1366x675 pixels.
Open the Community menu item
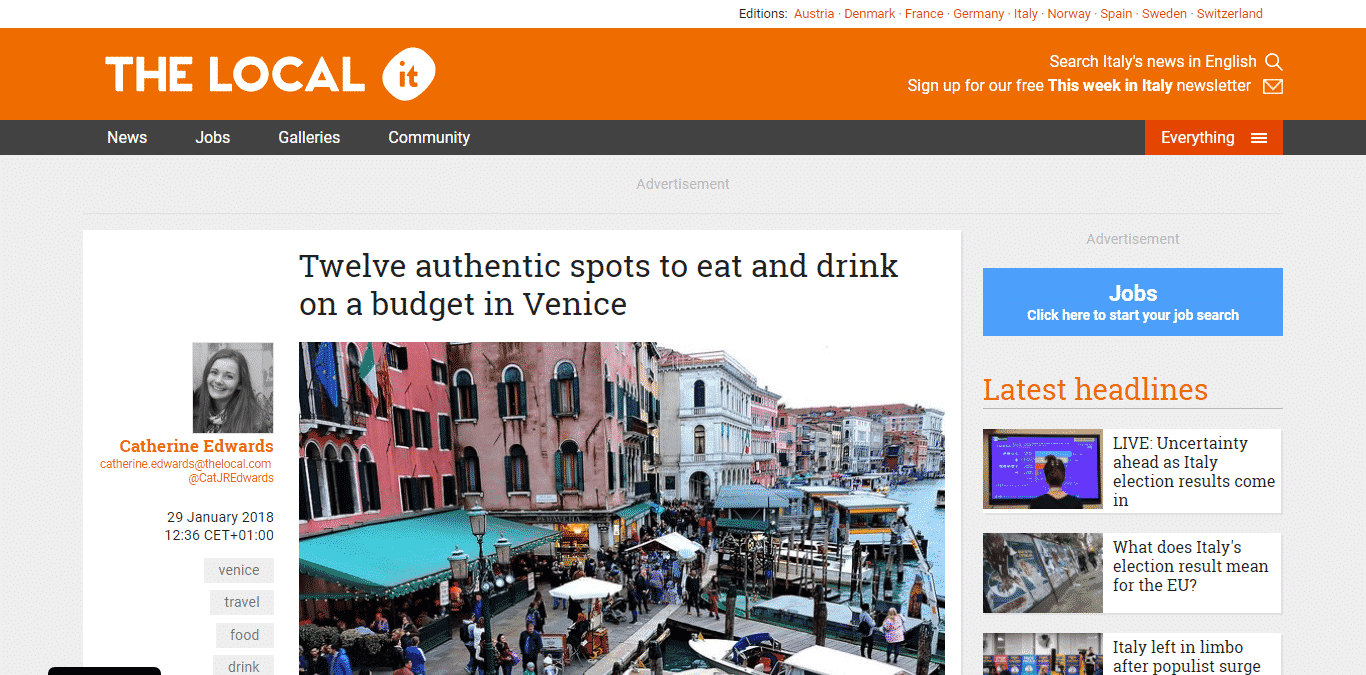pyautogui.click(x=429, y=138)
